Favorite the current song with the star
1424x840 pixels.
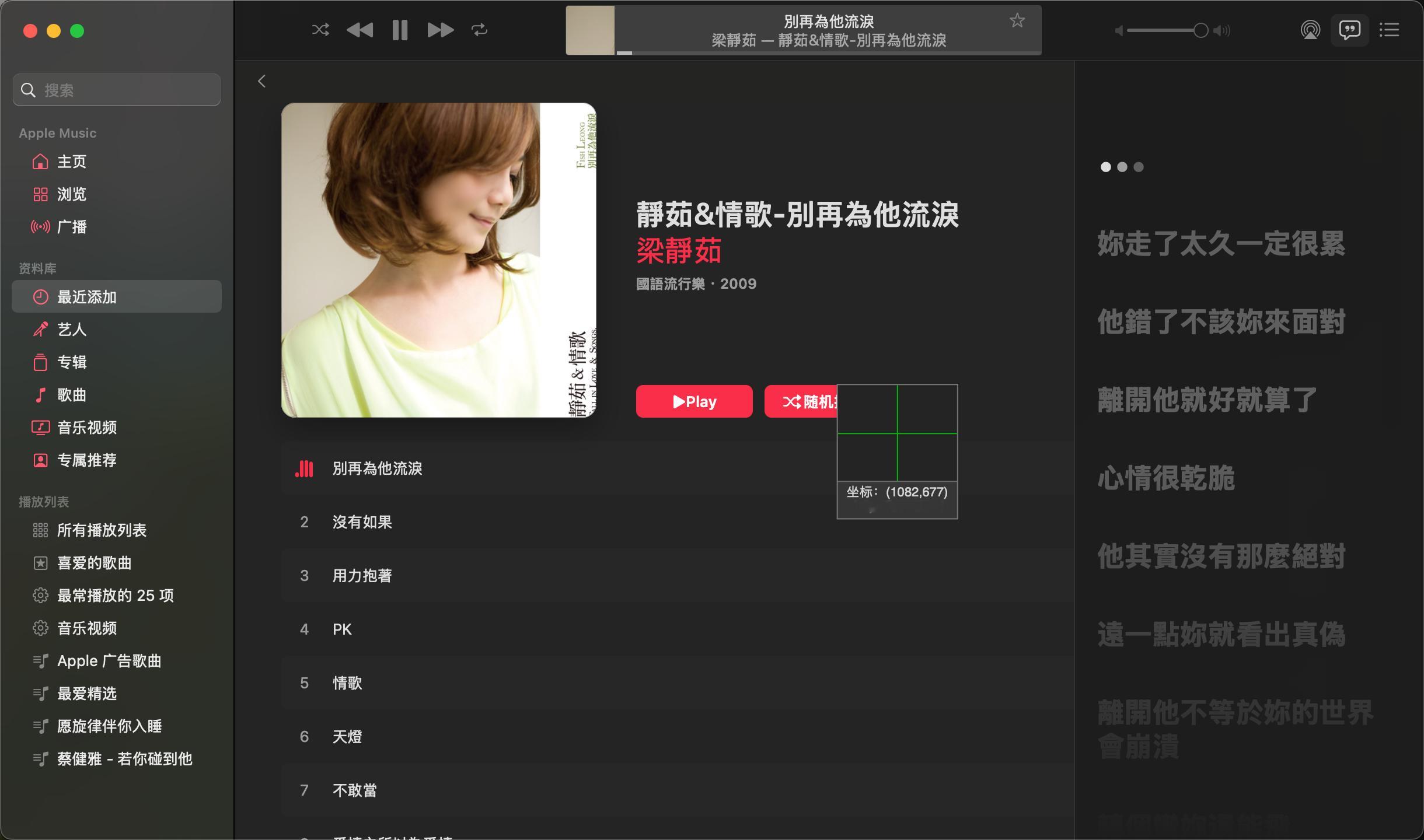(x=1017, y=20)
